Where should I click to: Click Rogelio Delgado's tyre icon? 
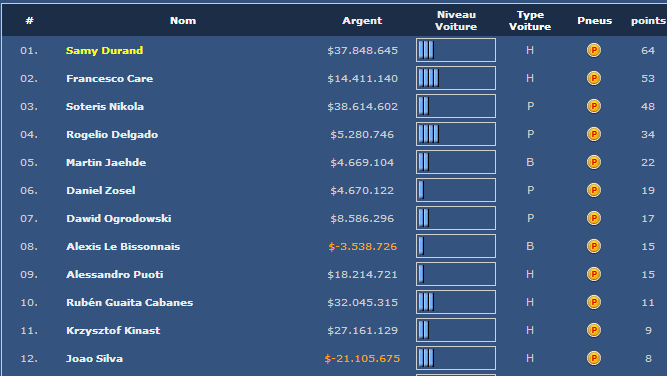(x=594, y=134)
